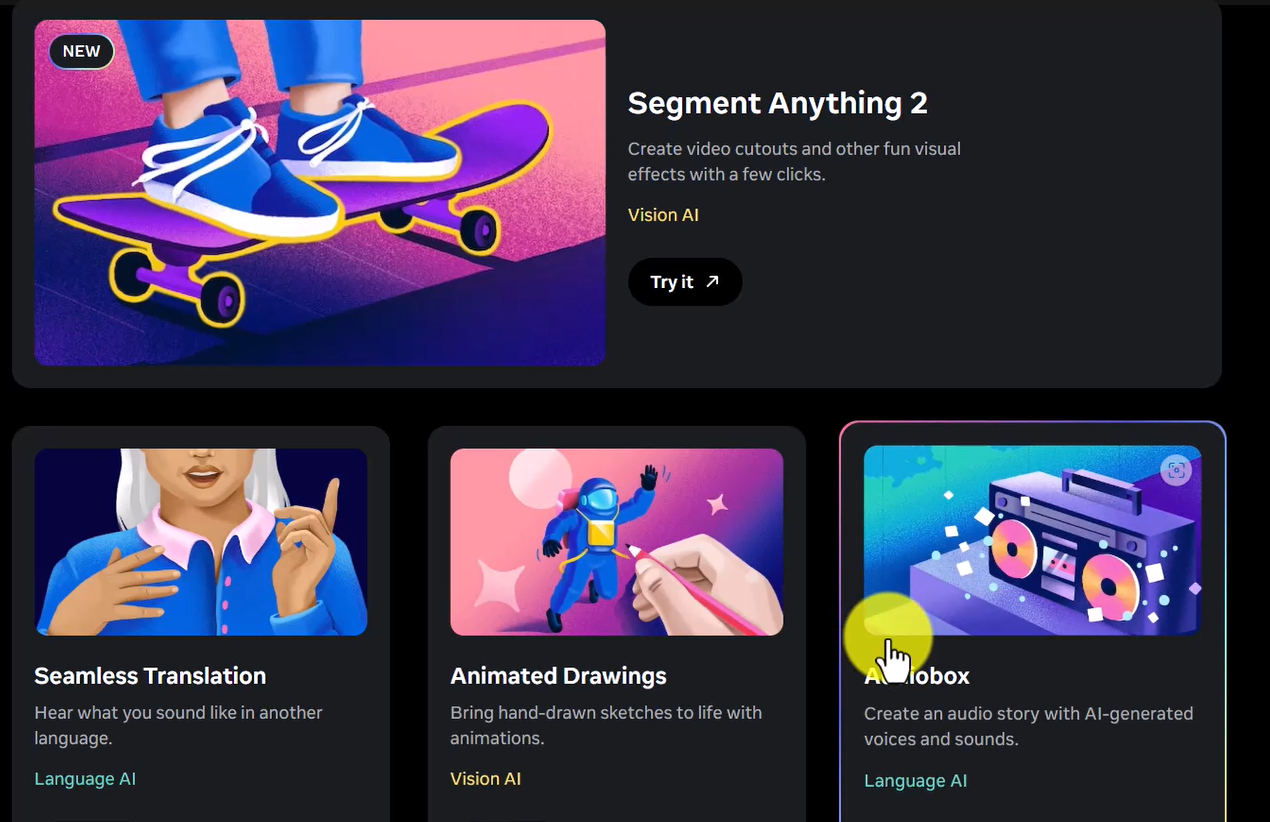This screenshot has height=822, width=1270.
Task: Open the skateboard illustration thumbnail
Action: click(x=320, y=193)
